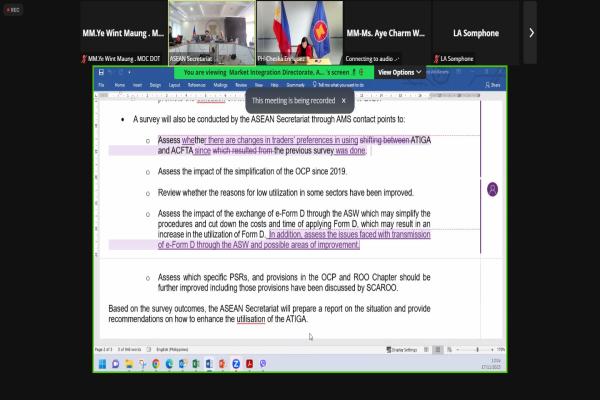Expand the View Options dropdown
The width and height of the screenshot is (600, 400).
pyautogui.click(x=399, y=72)
